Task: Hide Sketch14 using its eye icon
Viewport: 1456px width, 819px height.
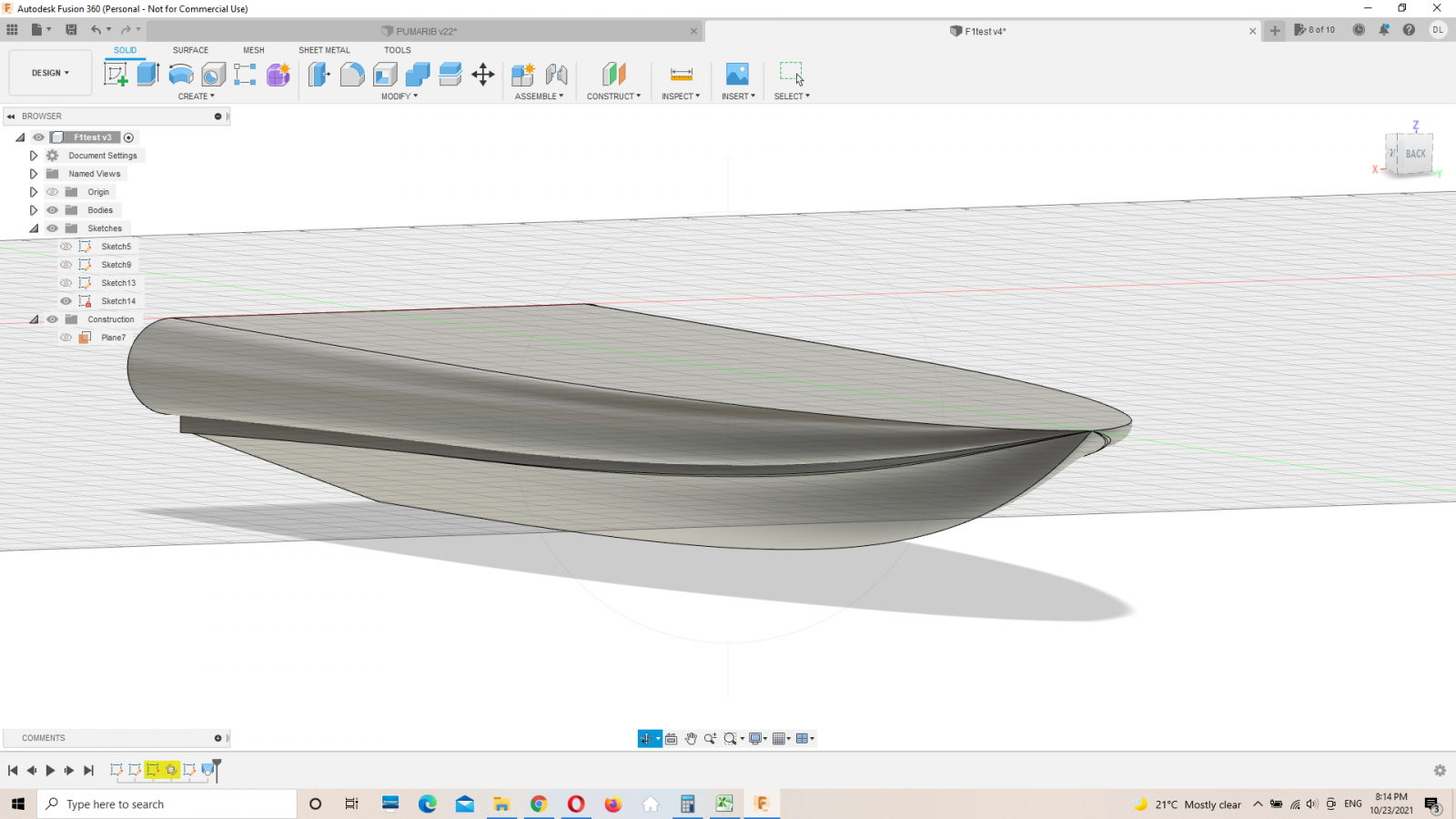Action: pyautogui.click(x=66, y=301)
